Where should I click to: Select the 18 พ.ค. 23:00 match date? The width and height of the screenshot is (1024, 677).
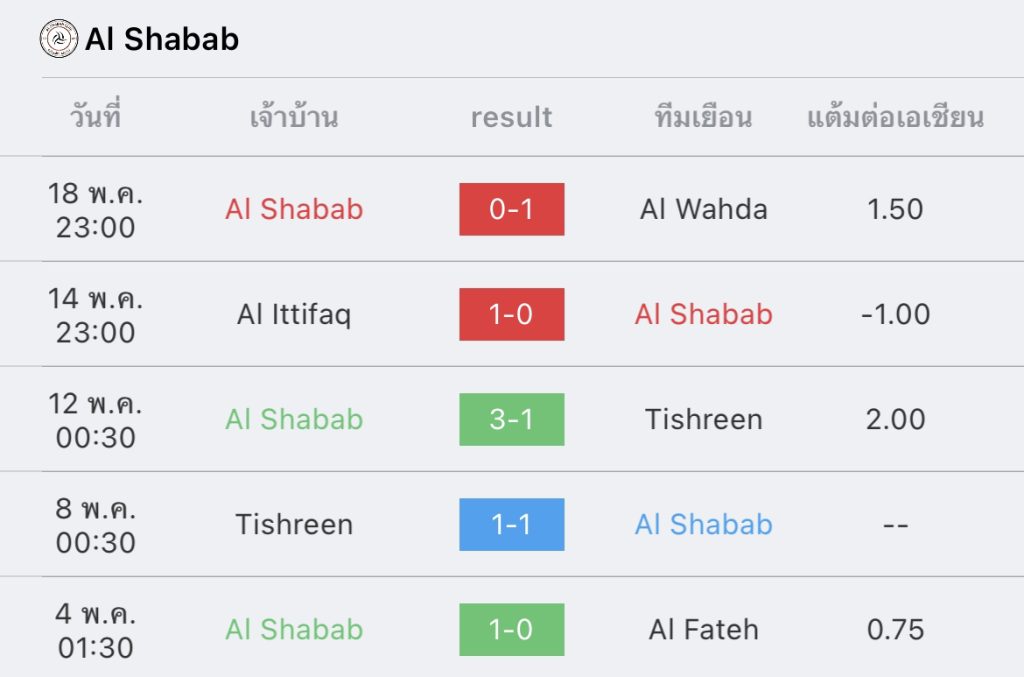click(x=95, y=210)
